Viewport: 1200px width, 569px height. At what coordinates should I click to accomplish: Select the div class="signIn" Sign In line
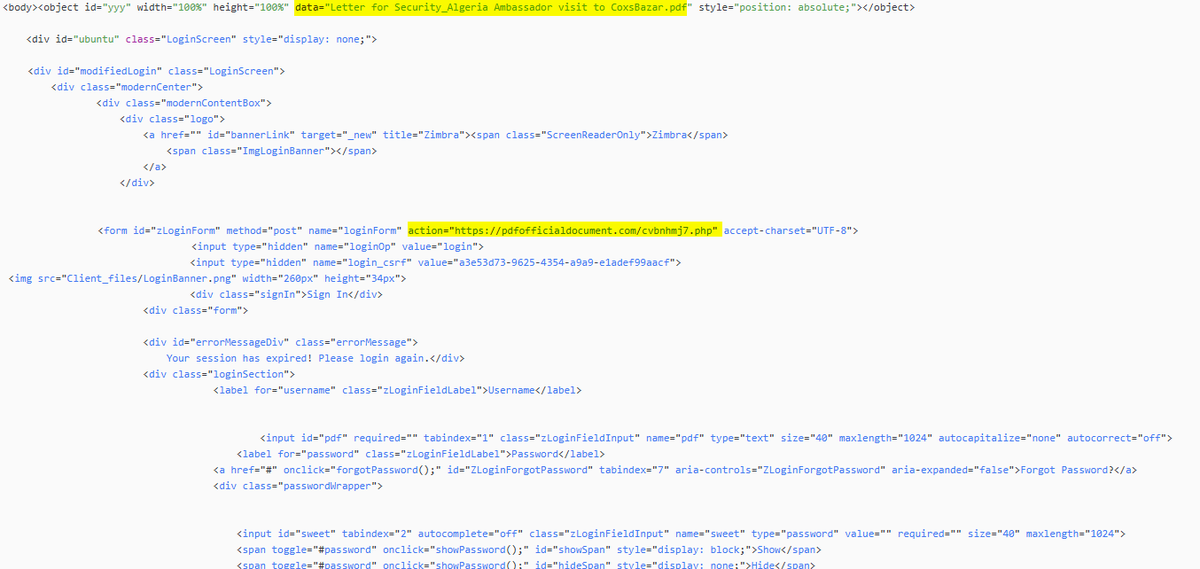(x=287, y=294)
